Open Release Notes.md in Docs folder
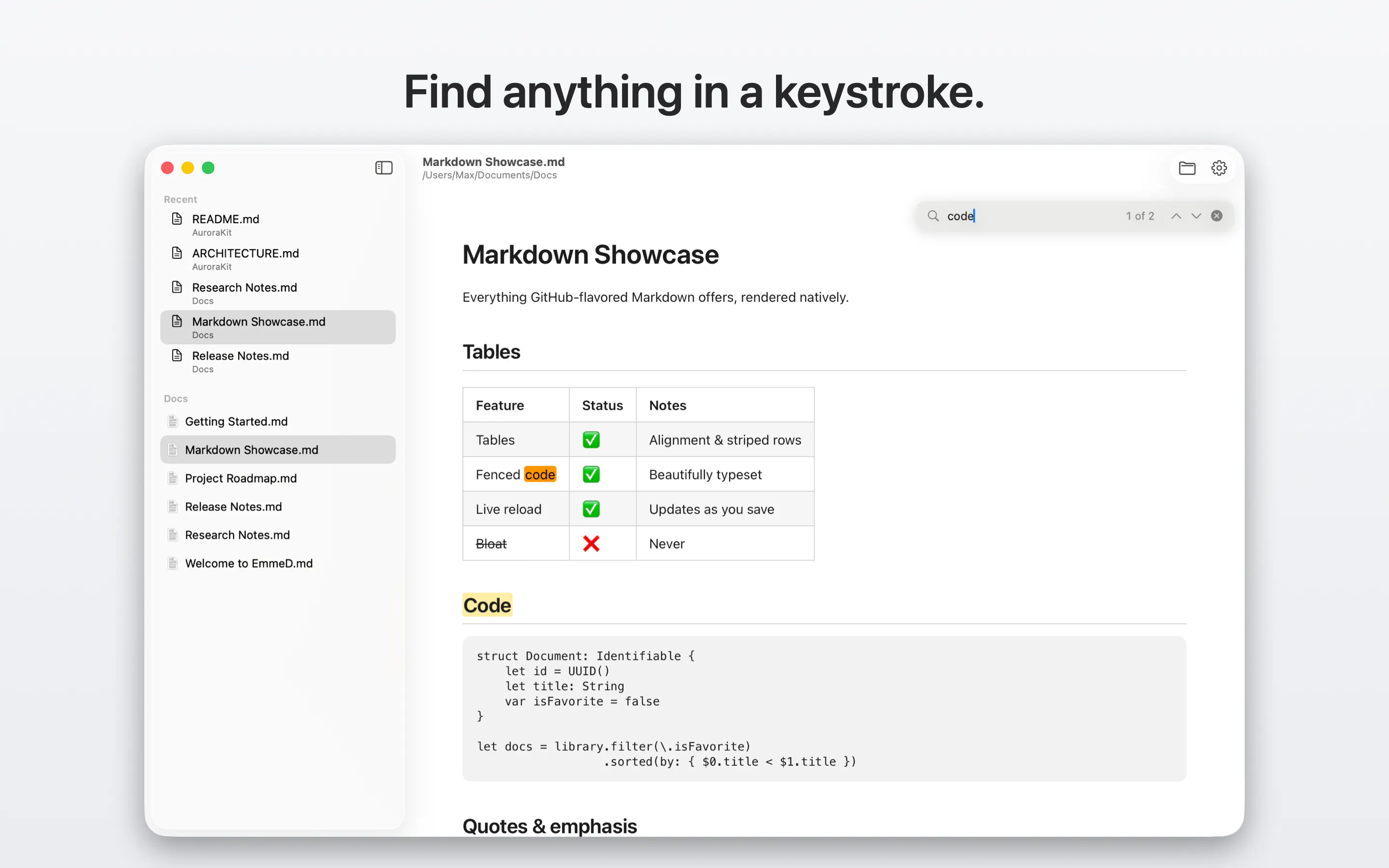The height and width of the screenshot is (868, 1389). click(278, 506)
